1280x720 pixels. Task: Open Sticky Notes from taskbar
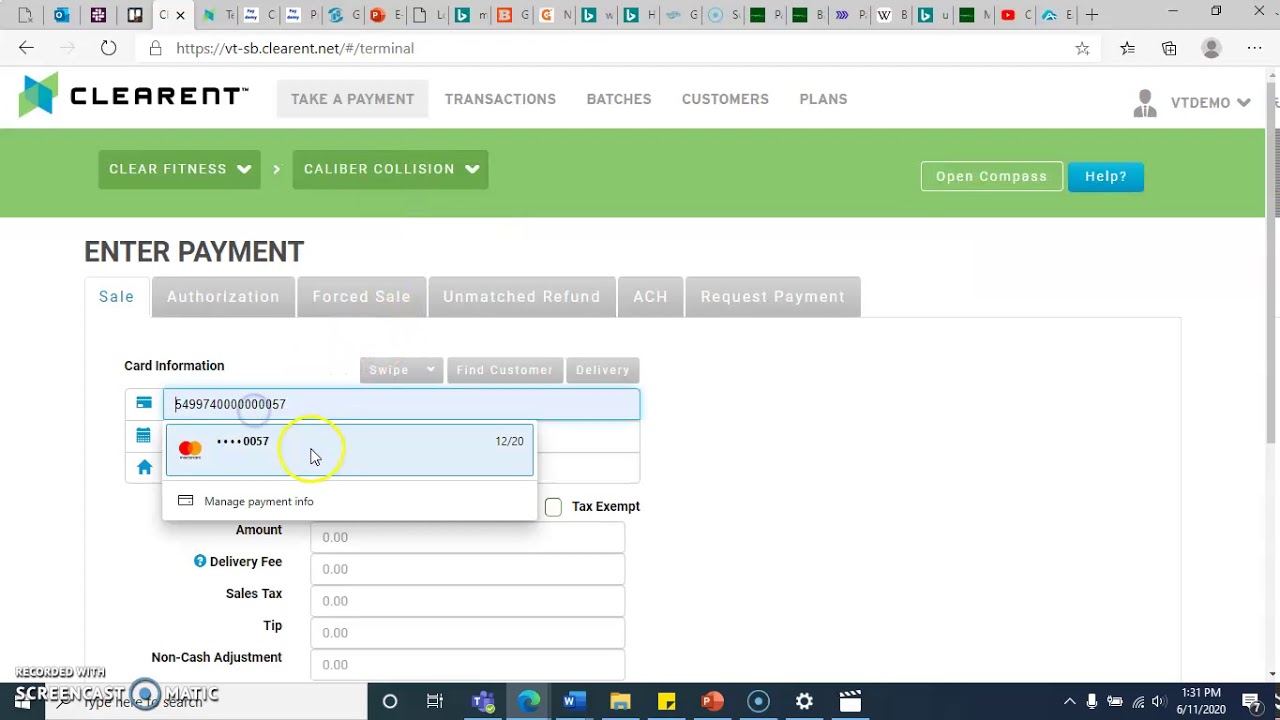[x=666, y=701]
